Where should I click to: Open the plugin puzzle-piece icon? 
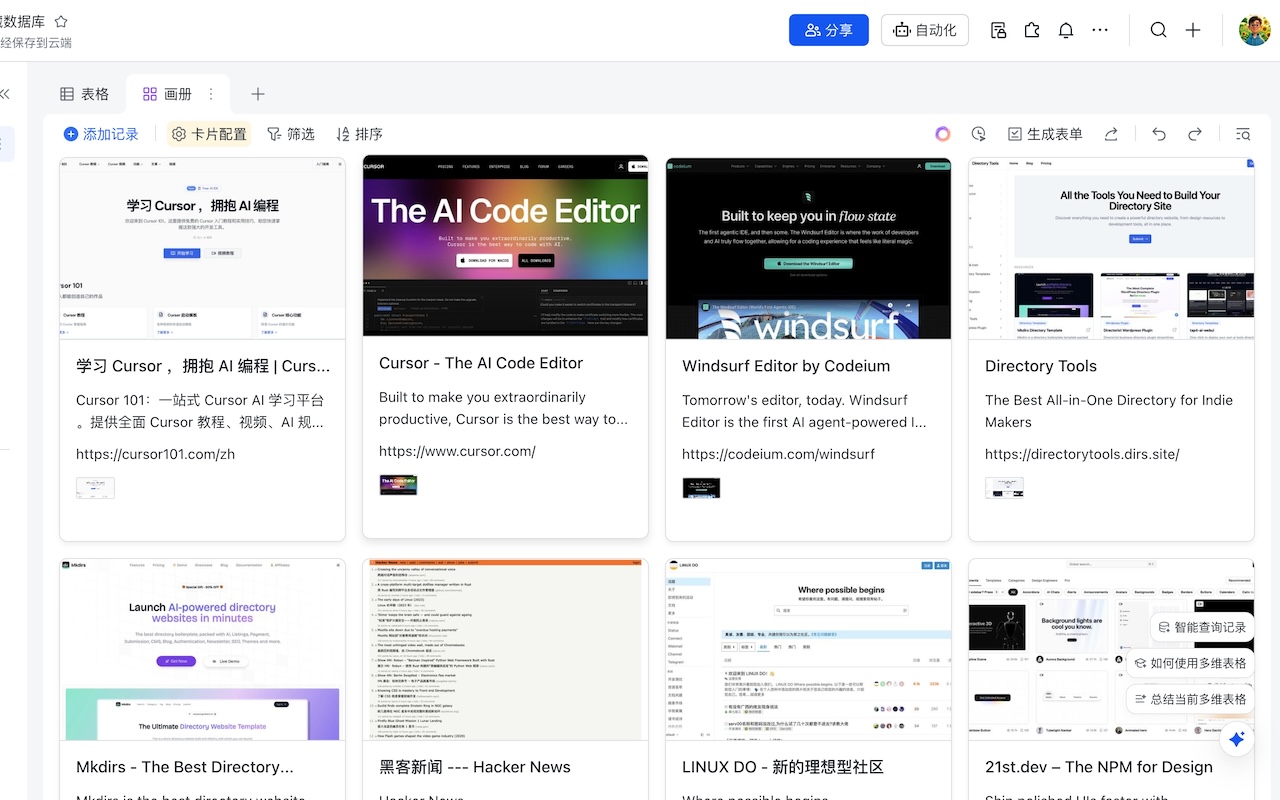(x=1032, y=30)
